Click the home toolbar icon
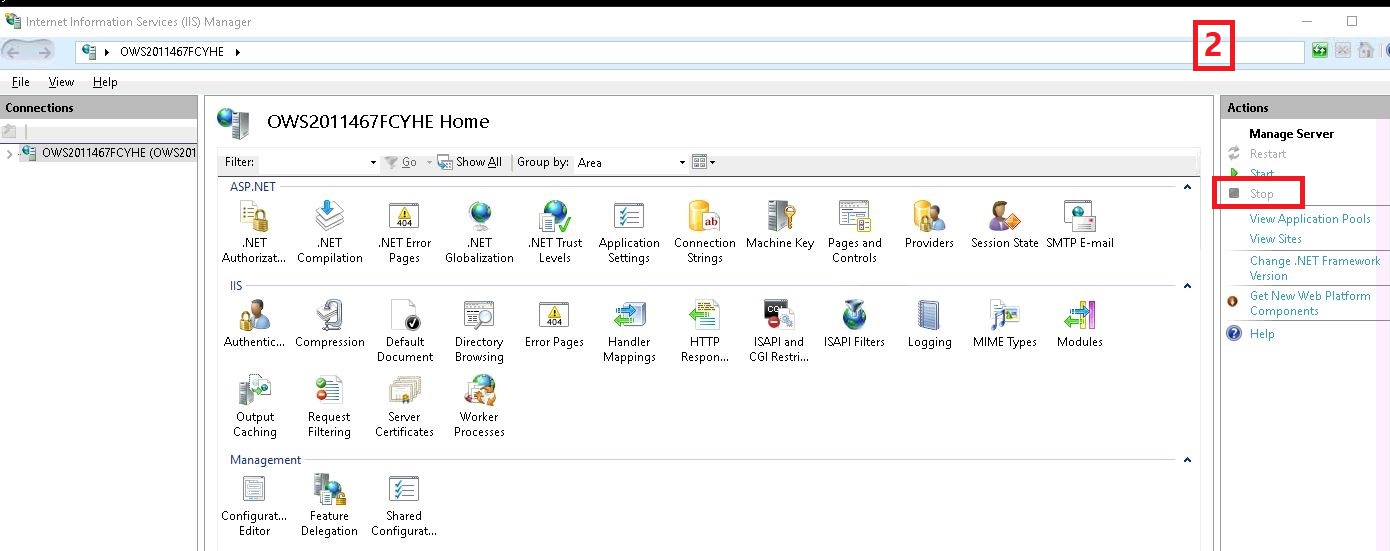1390x551 pixels. tap(1365, 51)
